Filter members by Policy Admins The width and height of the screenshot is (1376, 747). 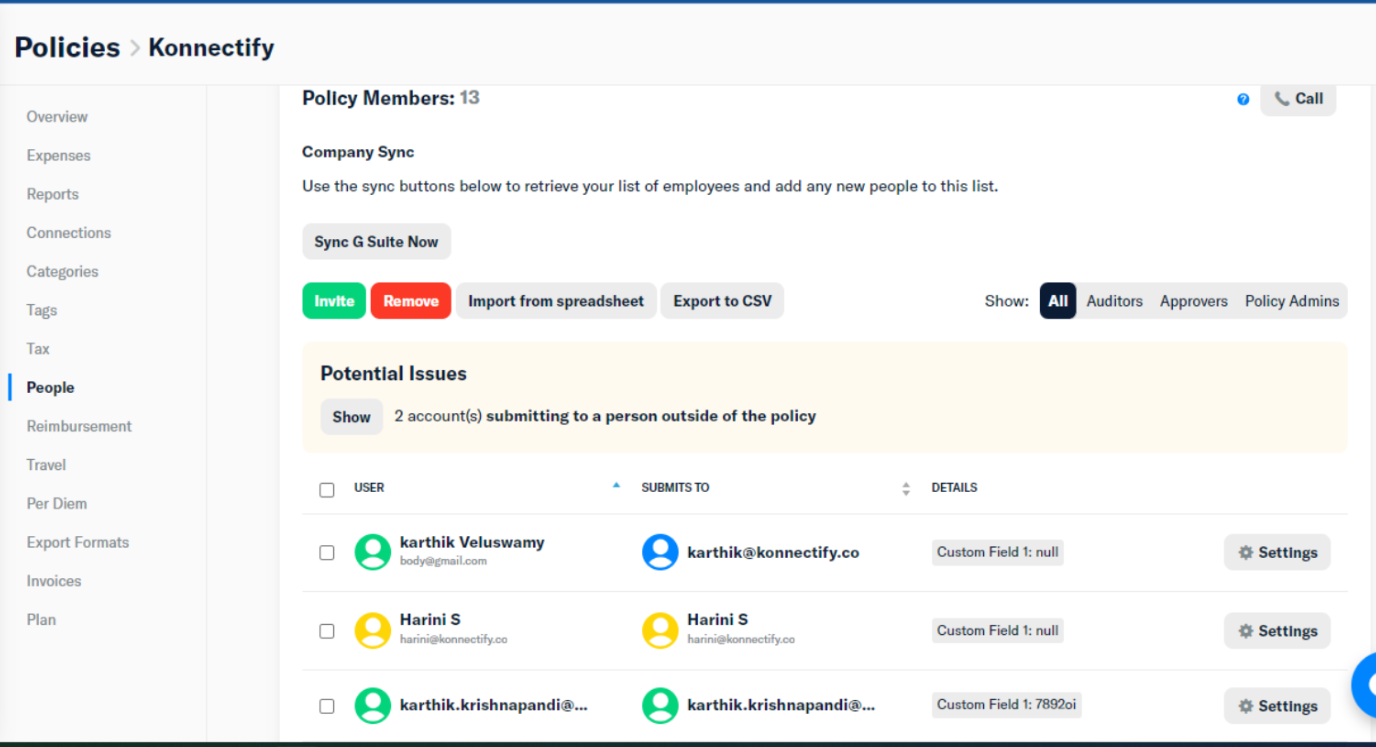tap(1292, 301)
